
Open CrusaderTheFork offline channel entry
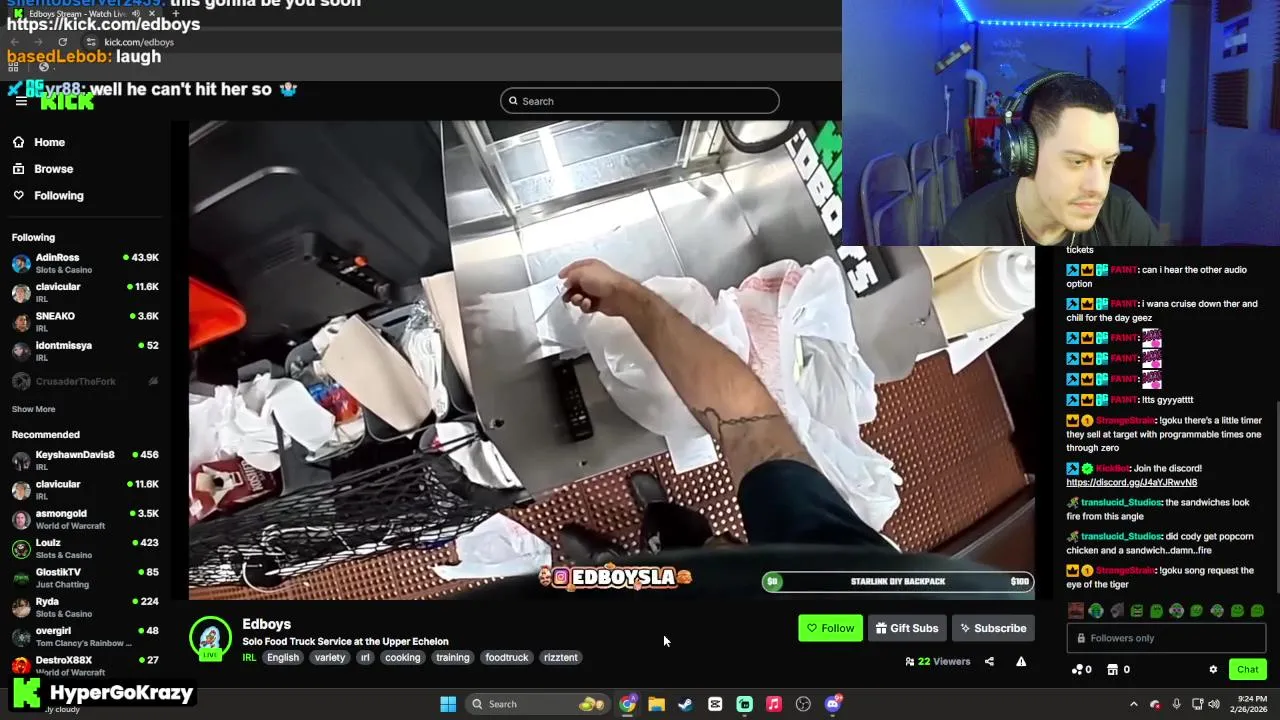click(x=85, y=381)
